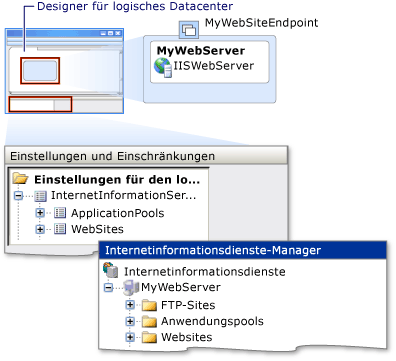Click the InternetInformationSer... list icon
Screen dimensions: 396x361
pos(40,196)
